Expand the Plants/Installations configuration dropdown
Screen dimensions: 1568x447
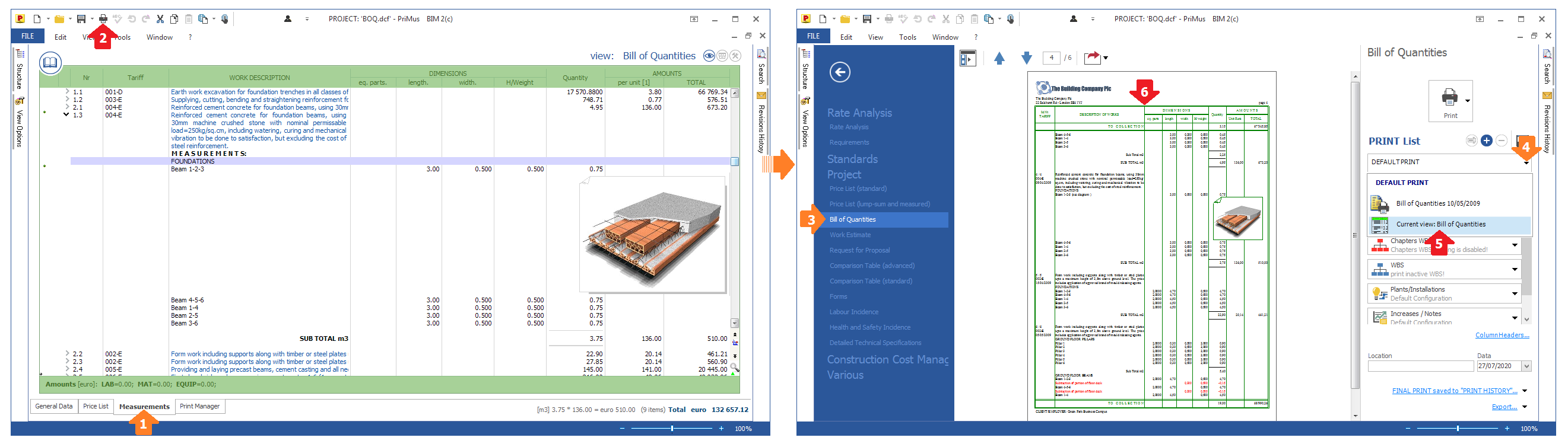pyautogui.click(x=1515, y=293)
